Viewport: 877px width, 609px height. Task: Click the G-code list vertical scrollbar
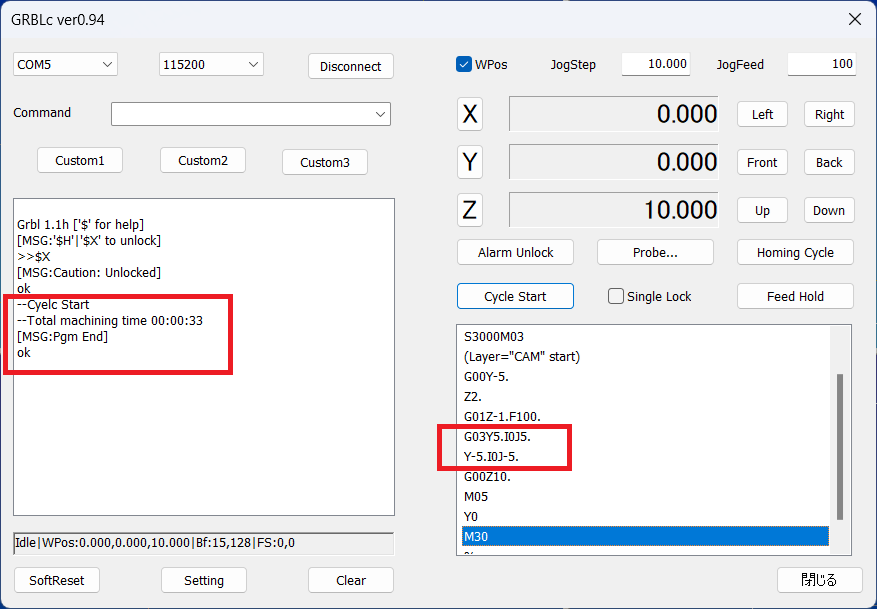pyautogui.click(x=840, y=445)
